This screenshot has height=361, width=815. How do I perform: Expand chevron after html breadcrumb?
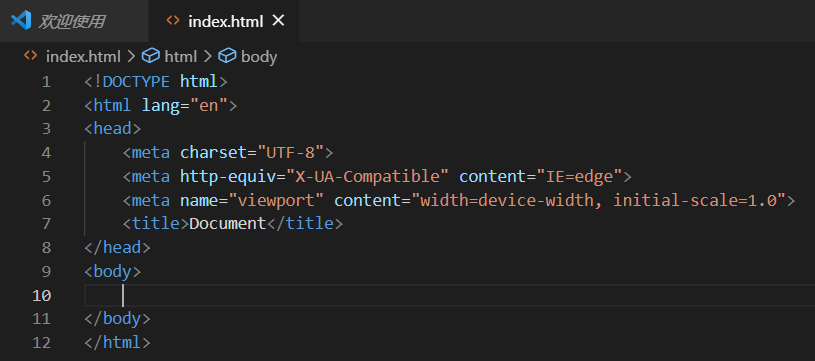pos(208,56)
